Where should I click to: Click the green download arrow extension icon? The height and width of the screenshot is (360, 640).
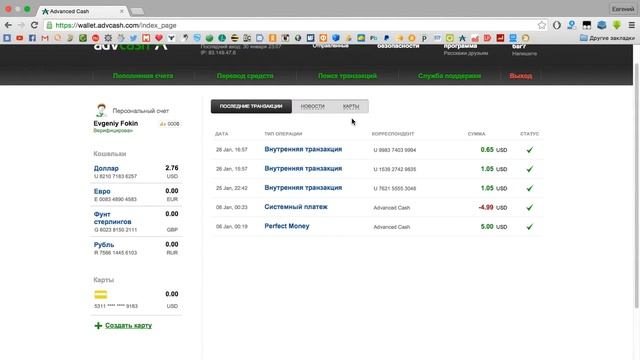616,25
